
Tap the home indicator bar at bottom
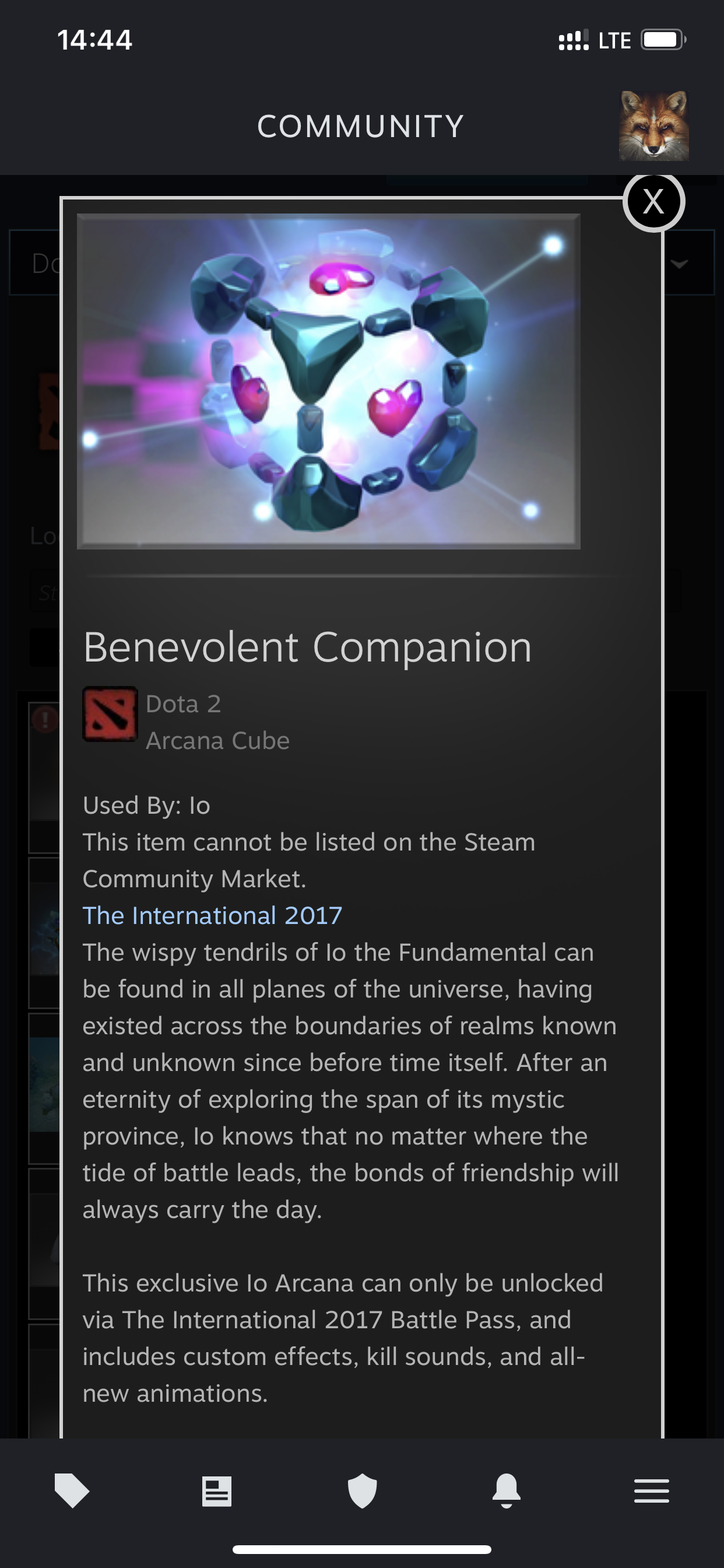point(362,1549)
